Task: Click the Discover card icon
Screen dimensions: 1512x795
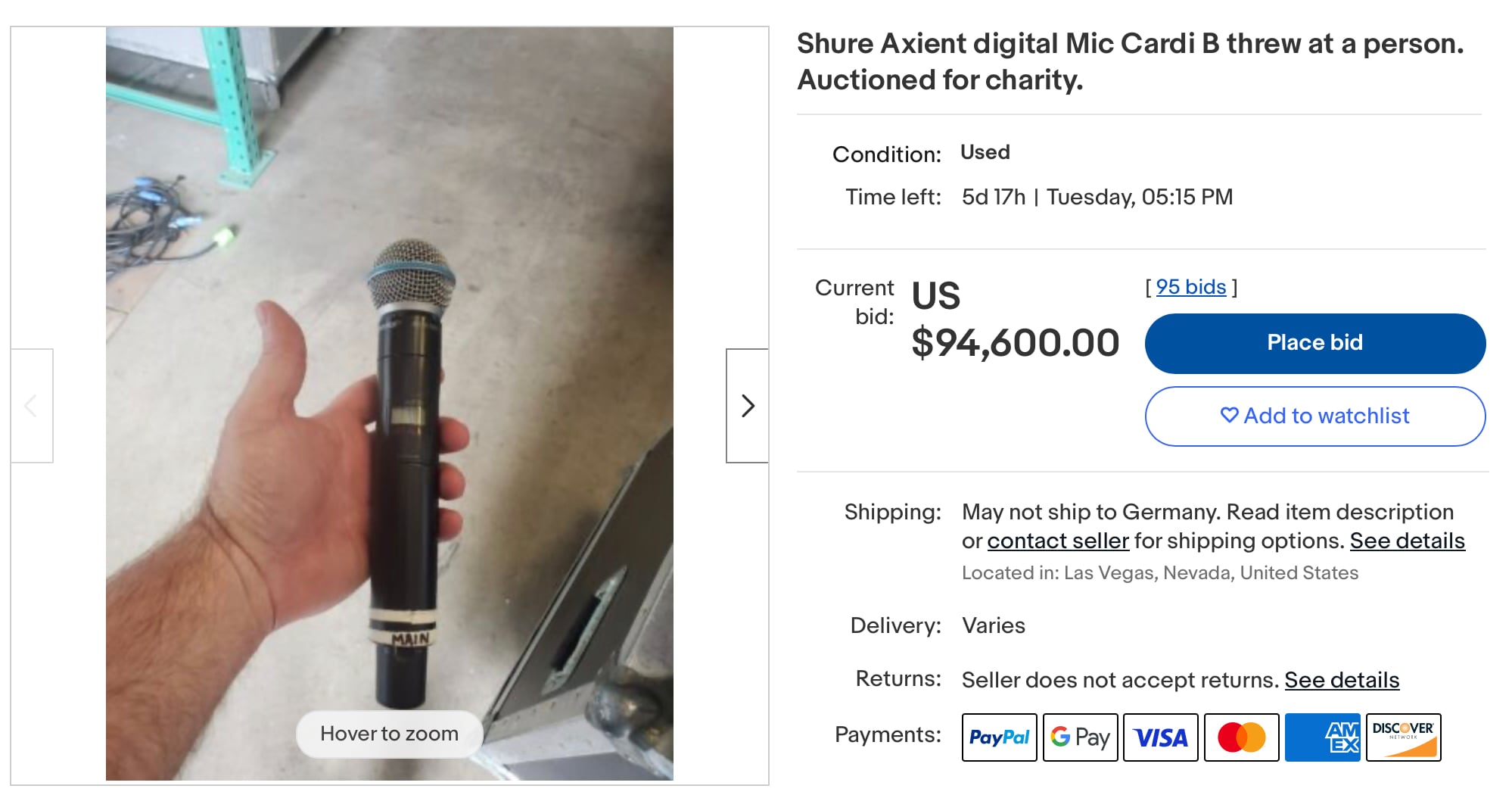Action: click(1403, 737)
